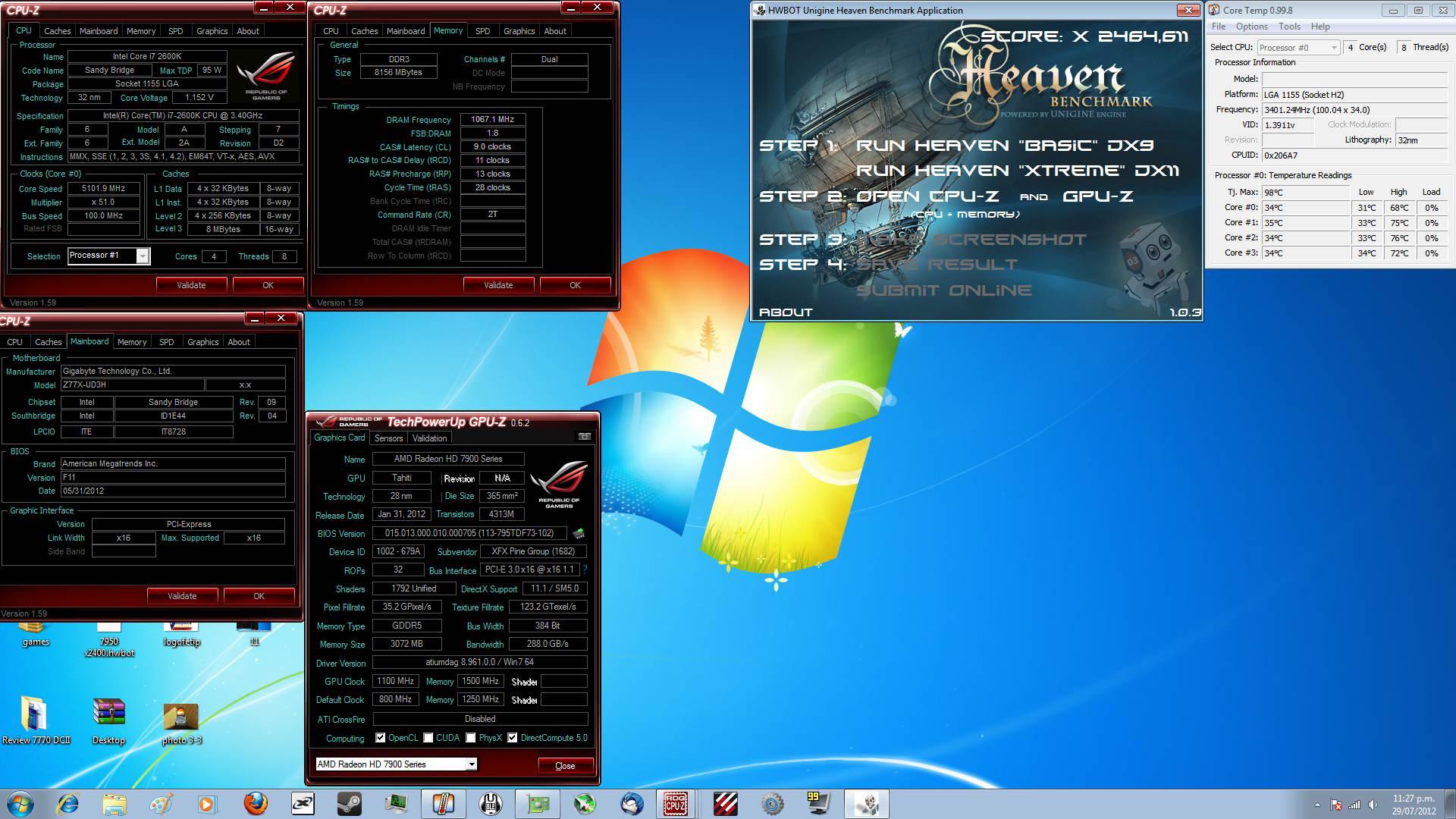The image size is (1456, 819).
Task: Click Close button in GPU-Z
Action: pos(565,766)
